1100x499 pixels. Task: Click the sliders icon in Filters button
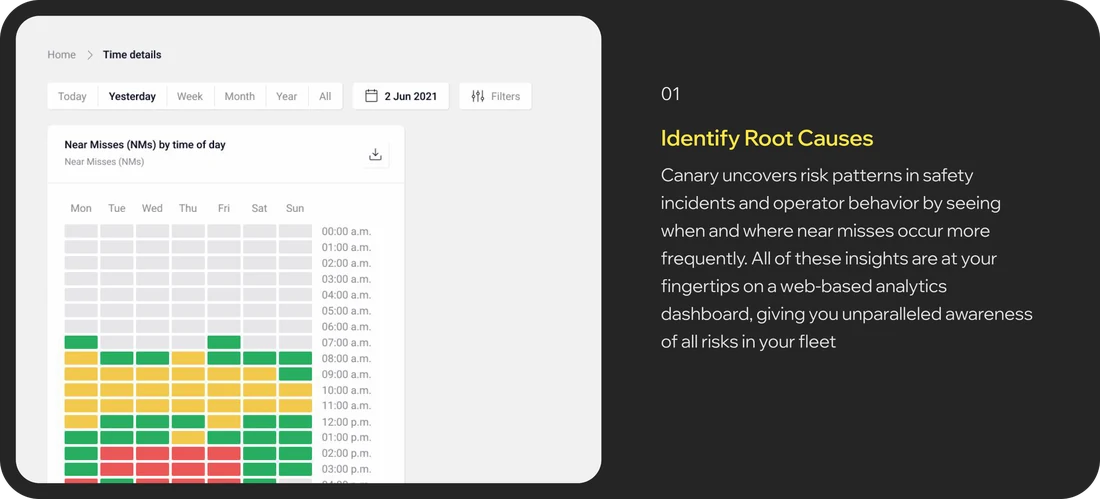click(x=478, y=96)
